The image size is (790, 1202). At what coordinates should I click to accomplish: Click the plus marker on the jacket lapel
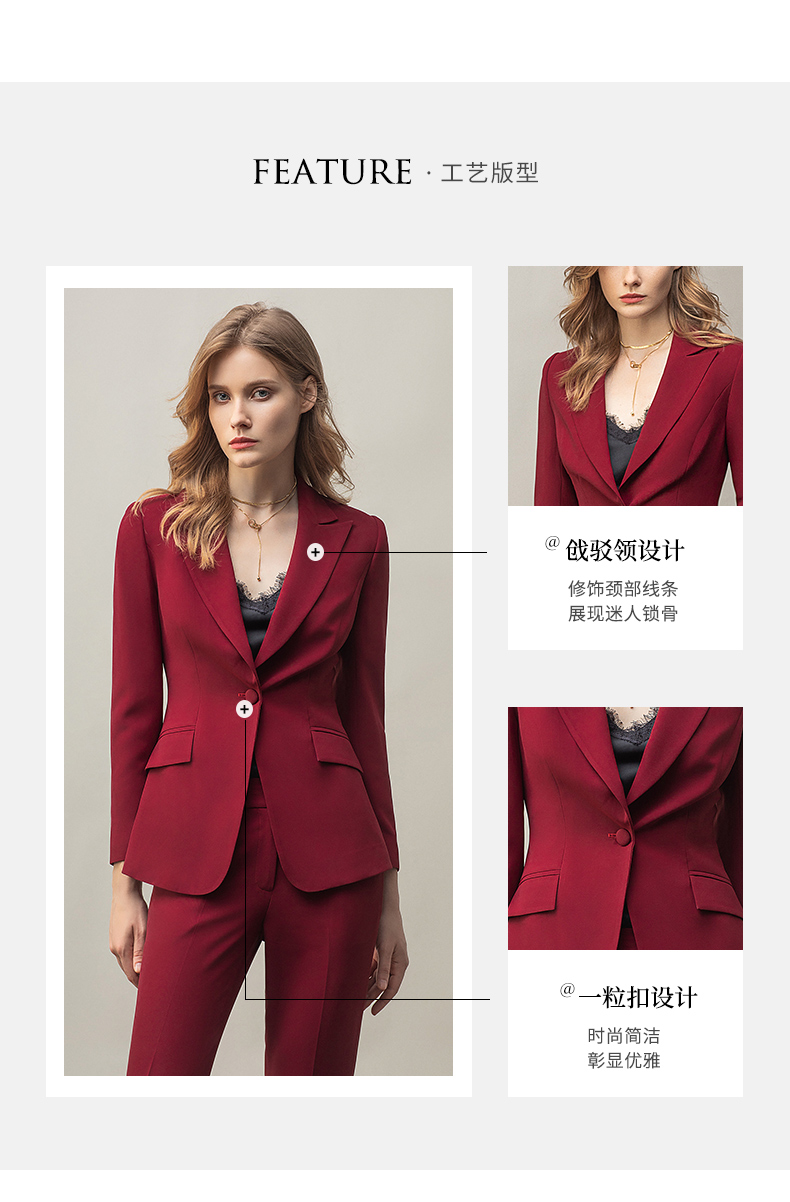coord(315,552)
